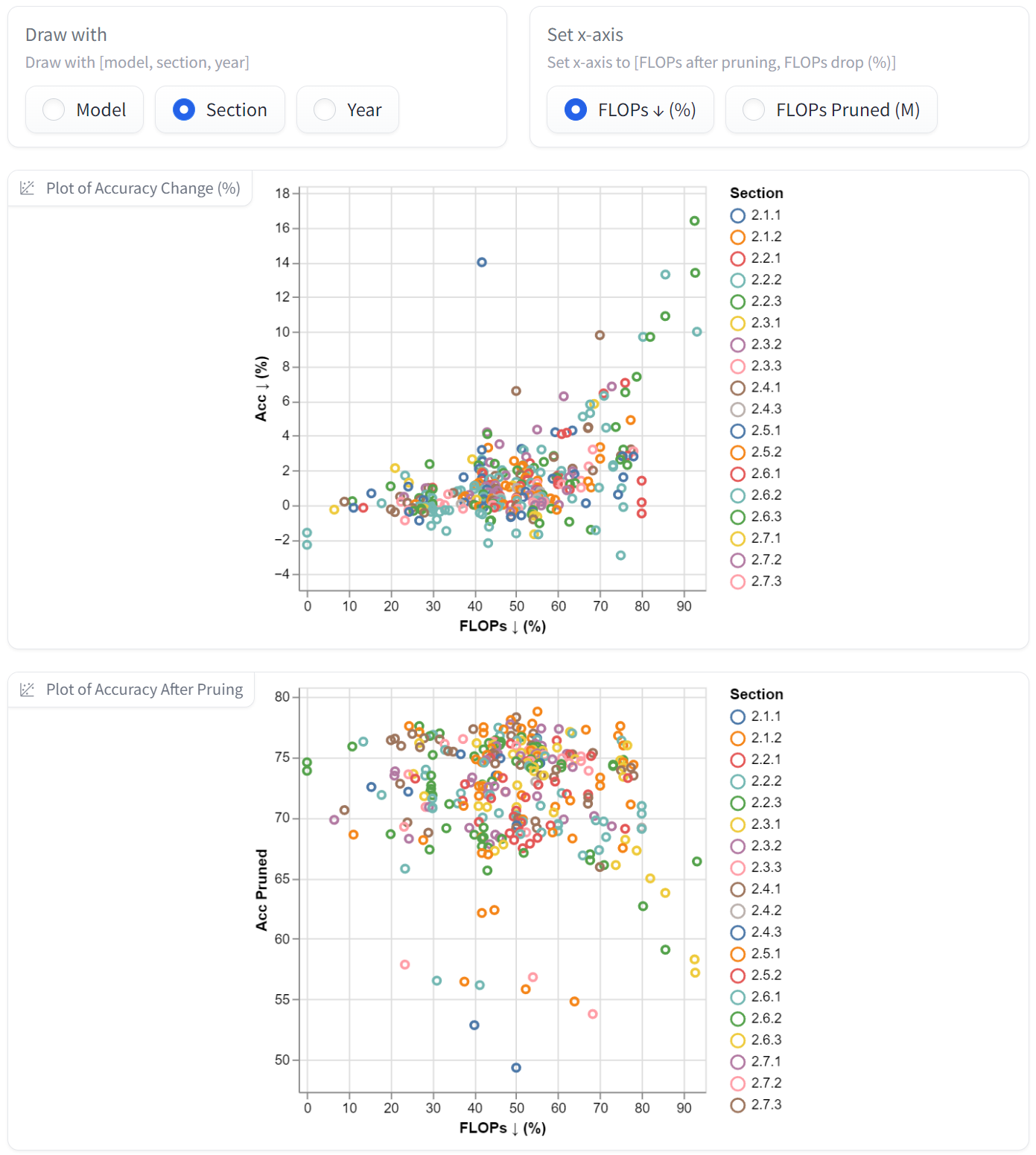Select the Section radio option
Screen dimensions: 1036x1155
coord(220,109)
